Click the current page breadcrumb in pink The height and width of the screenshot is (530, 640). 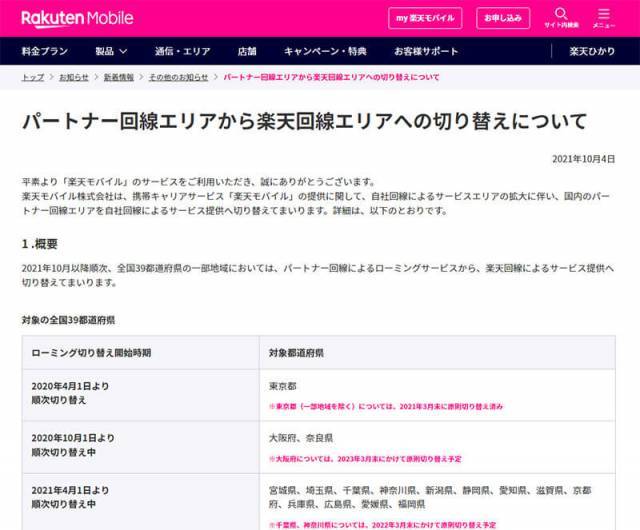click(x=331, y=77)
